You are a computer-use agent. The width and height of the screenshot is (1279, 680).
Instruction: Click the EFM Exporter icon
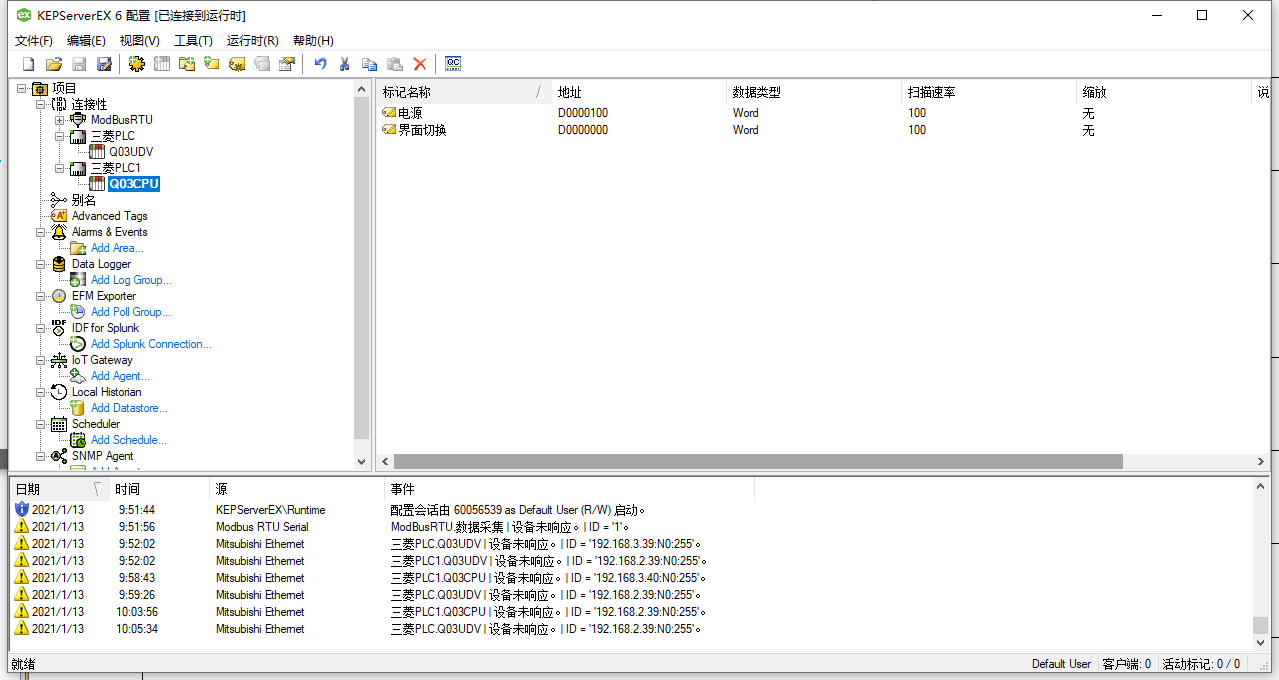(x=59, y=296)
